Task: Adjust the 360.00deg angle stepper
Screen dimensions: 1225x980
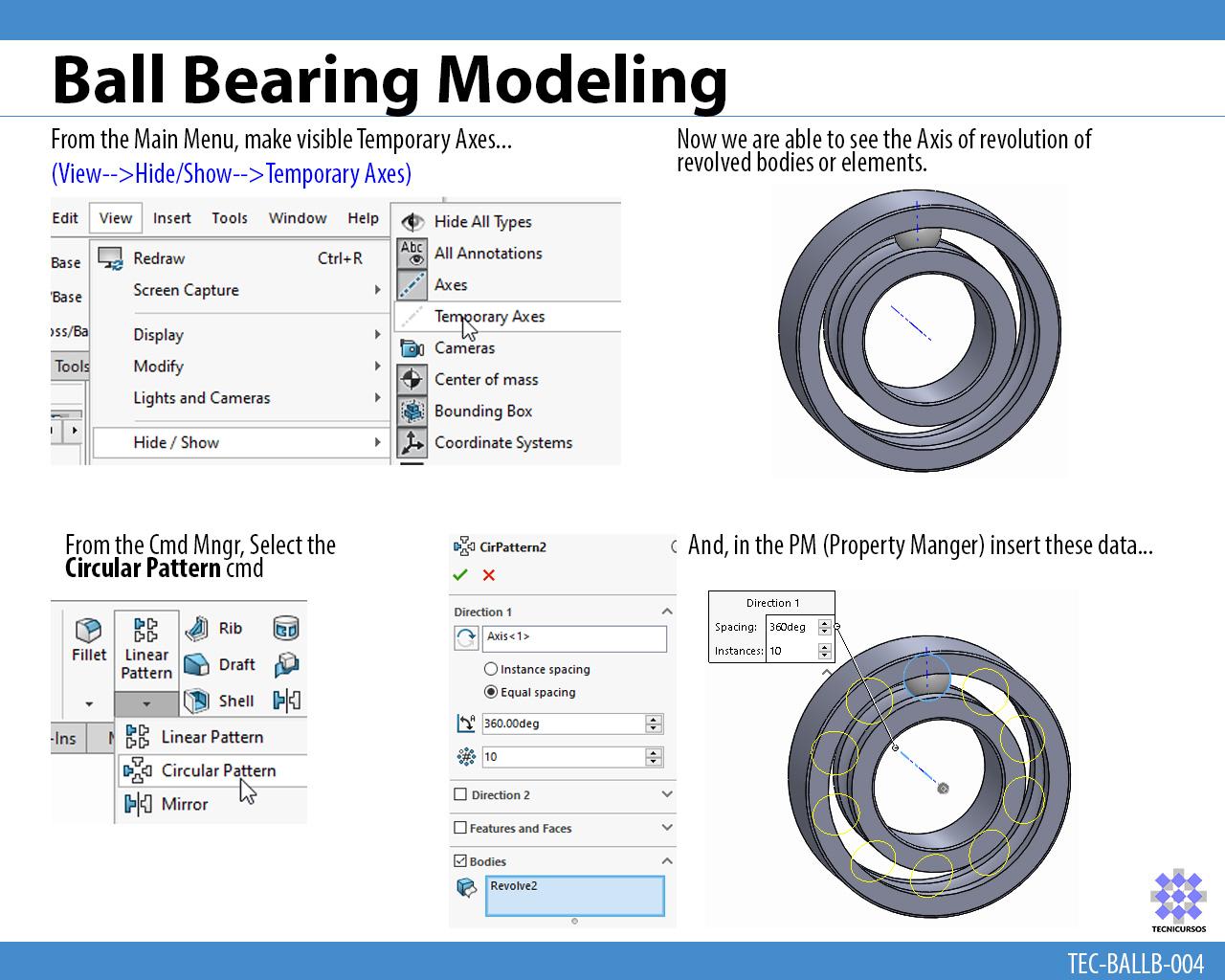Action: (x=654, y=724)
